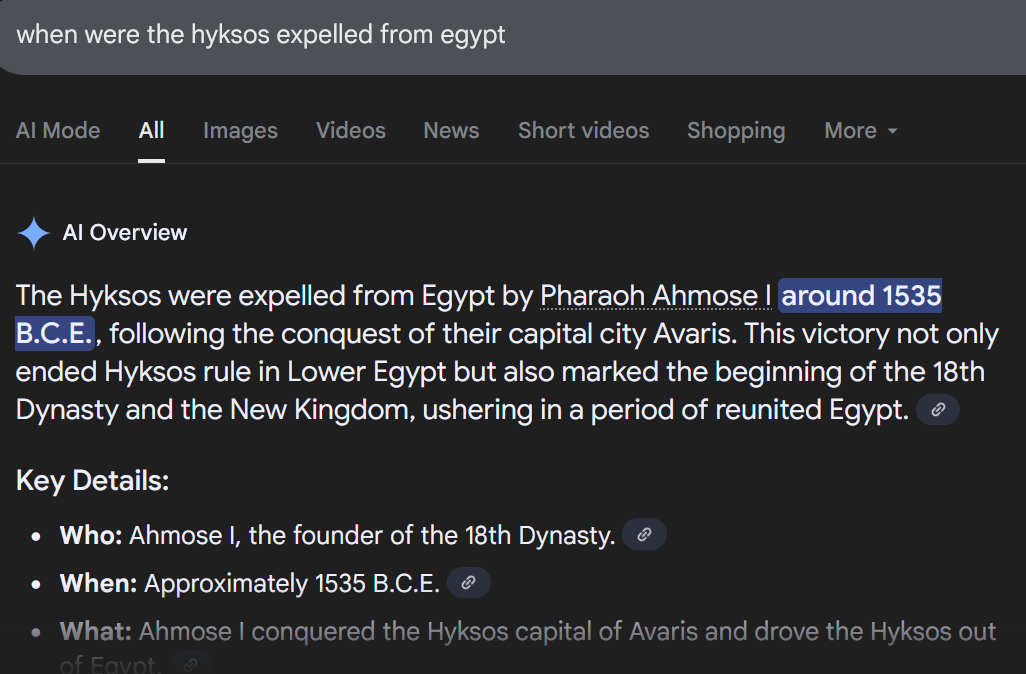Open the Videos tab
Screen dimensions: 1026x674
351,130
